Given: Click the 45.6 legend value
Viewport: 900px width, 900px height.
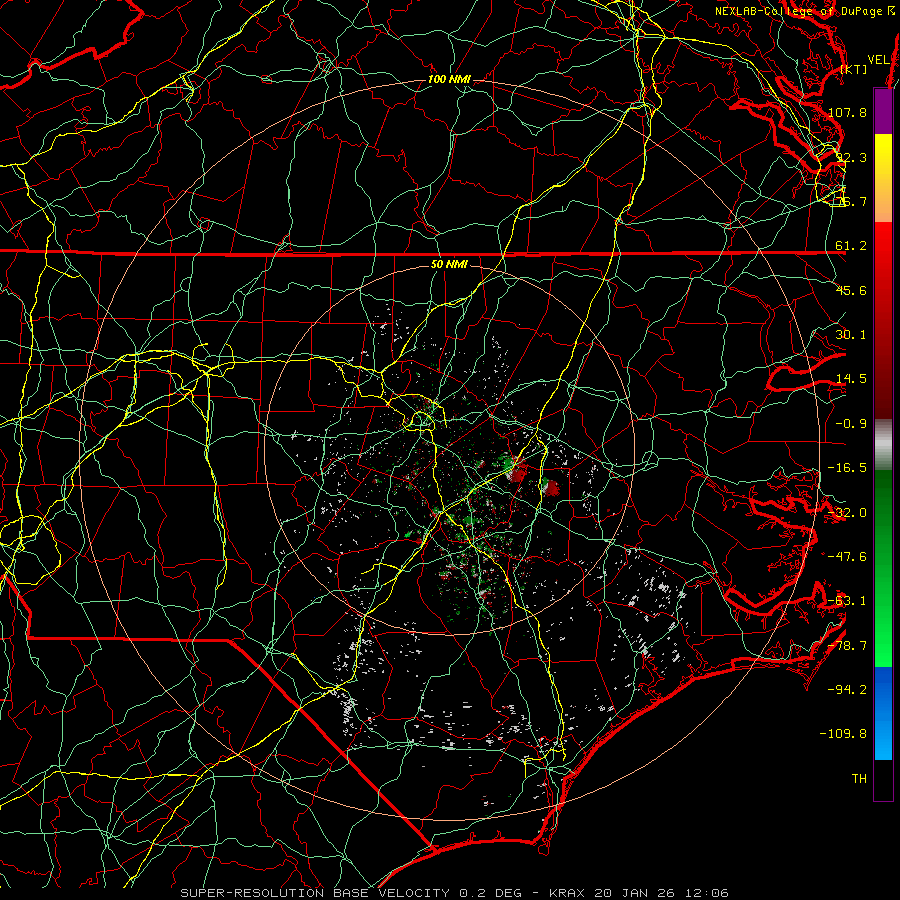Looking at the screenshot, I should 851,290.
